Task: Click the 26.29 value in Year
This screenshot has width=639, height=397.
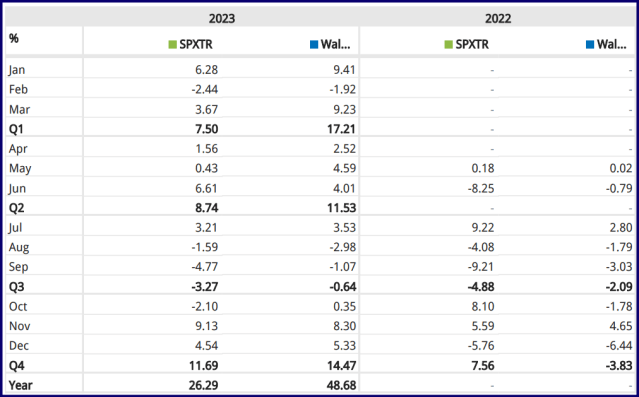Action: (x=203, y=385)
